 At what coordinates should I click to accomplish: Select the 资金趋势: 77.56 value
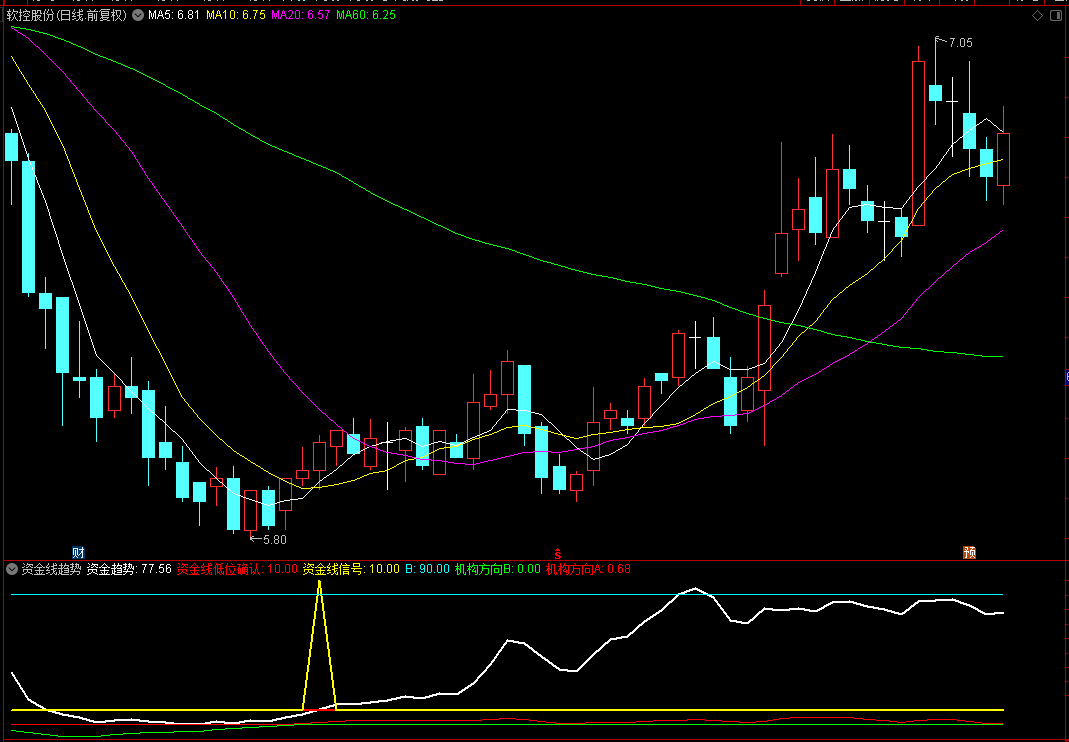click(129, 569)
